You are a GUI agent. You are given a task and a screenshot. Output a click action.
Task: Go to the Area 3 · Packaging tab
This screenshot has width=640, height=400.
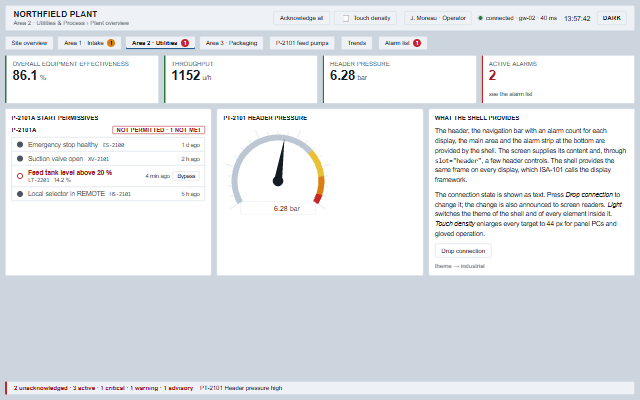pos(231,43)
